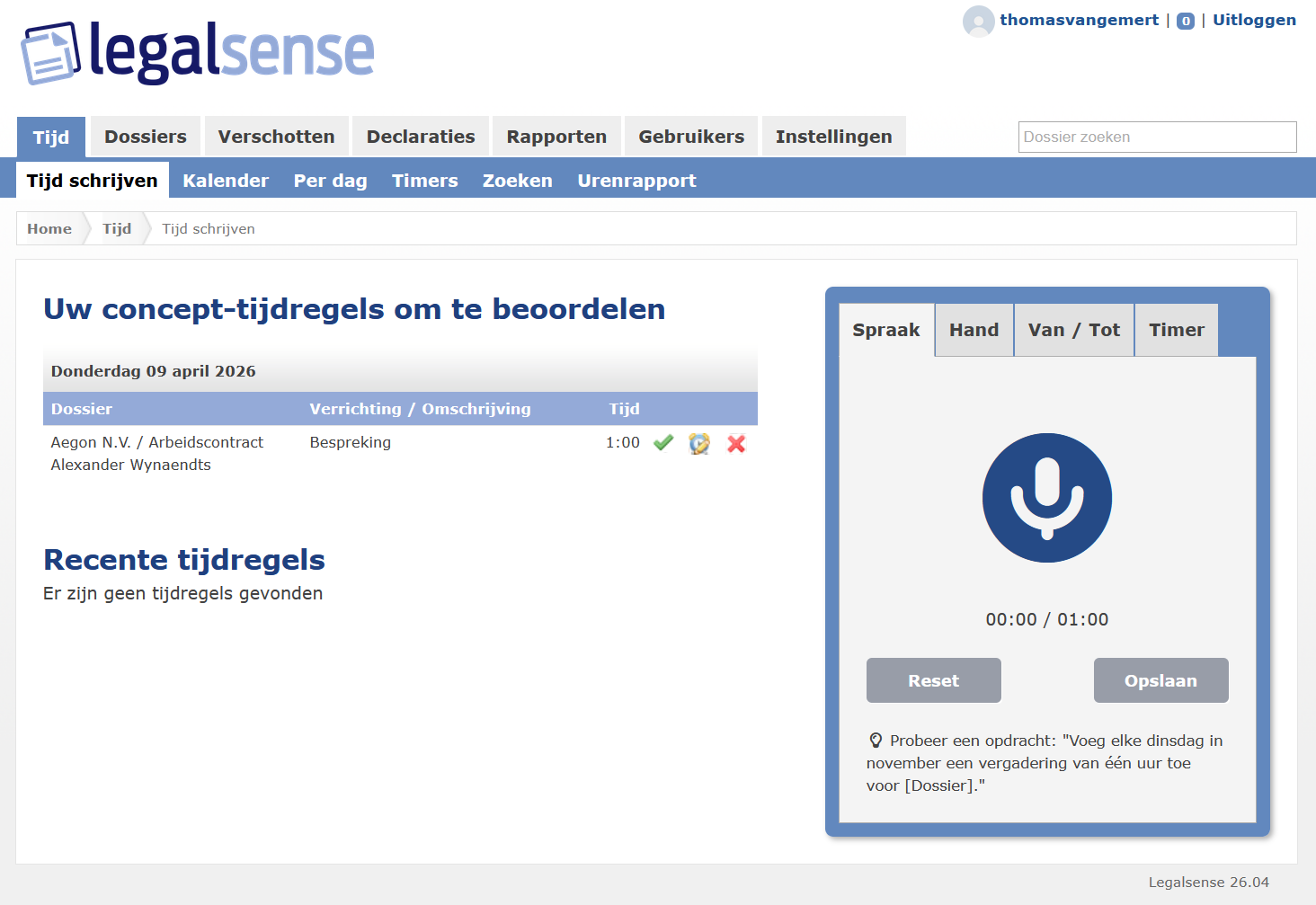The width and height of the screenshot is (1316, 905).
Task: Go to the Zoeken submenu
Action: (x=518, y=181)
